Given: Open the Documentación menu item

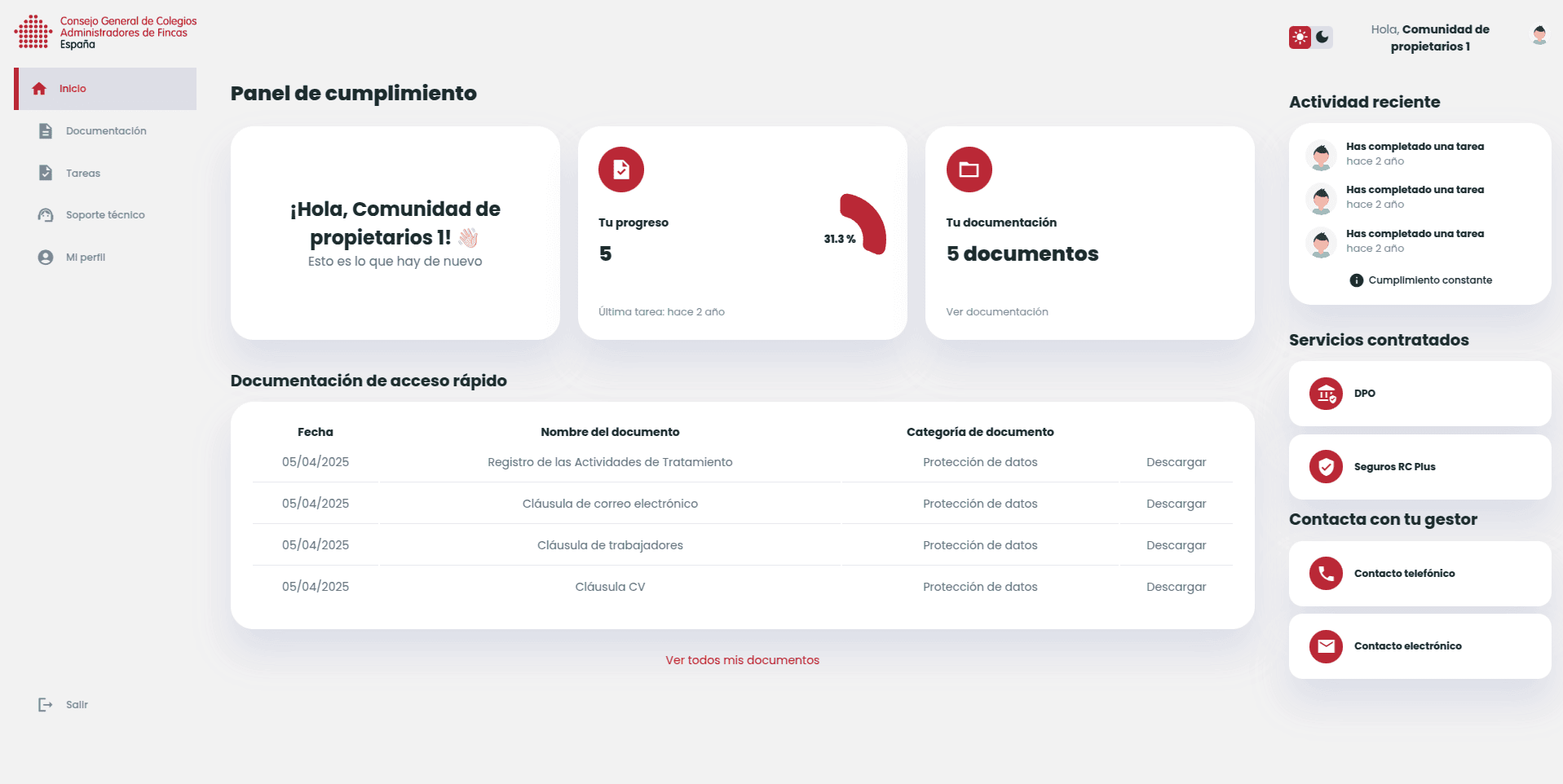Looking at the screenshot, I should 106,131.
